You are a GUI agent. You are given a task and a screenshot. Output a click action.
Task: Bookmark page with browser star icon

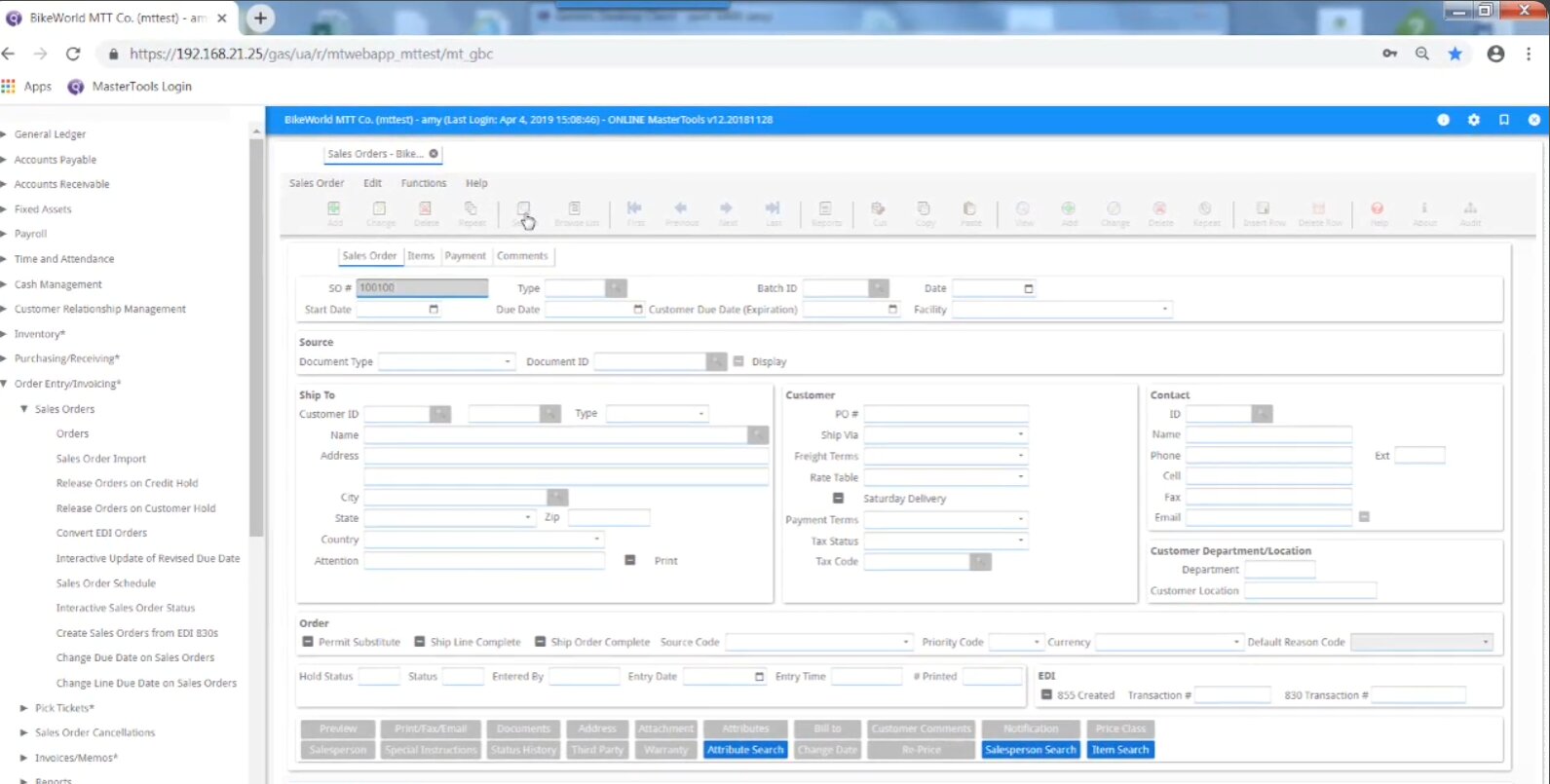(1455, 54)
